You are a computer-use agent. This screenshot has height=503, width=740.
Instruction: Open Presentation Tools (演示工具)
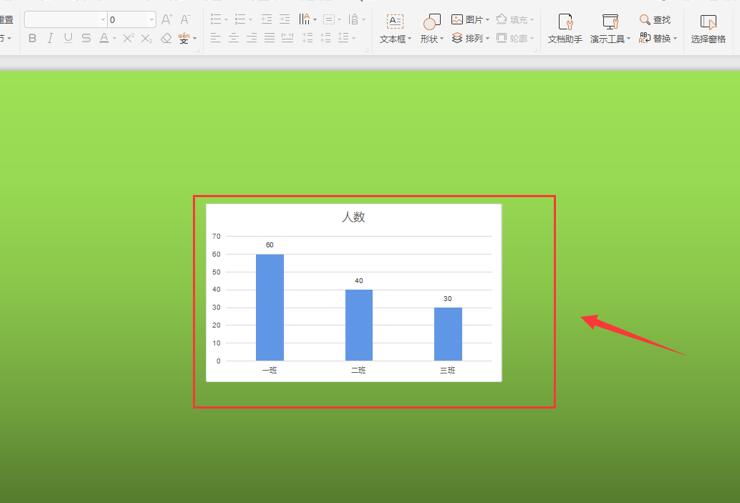coord(610,28)
